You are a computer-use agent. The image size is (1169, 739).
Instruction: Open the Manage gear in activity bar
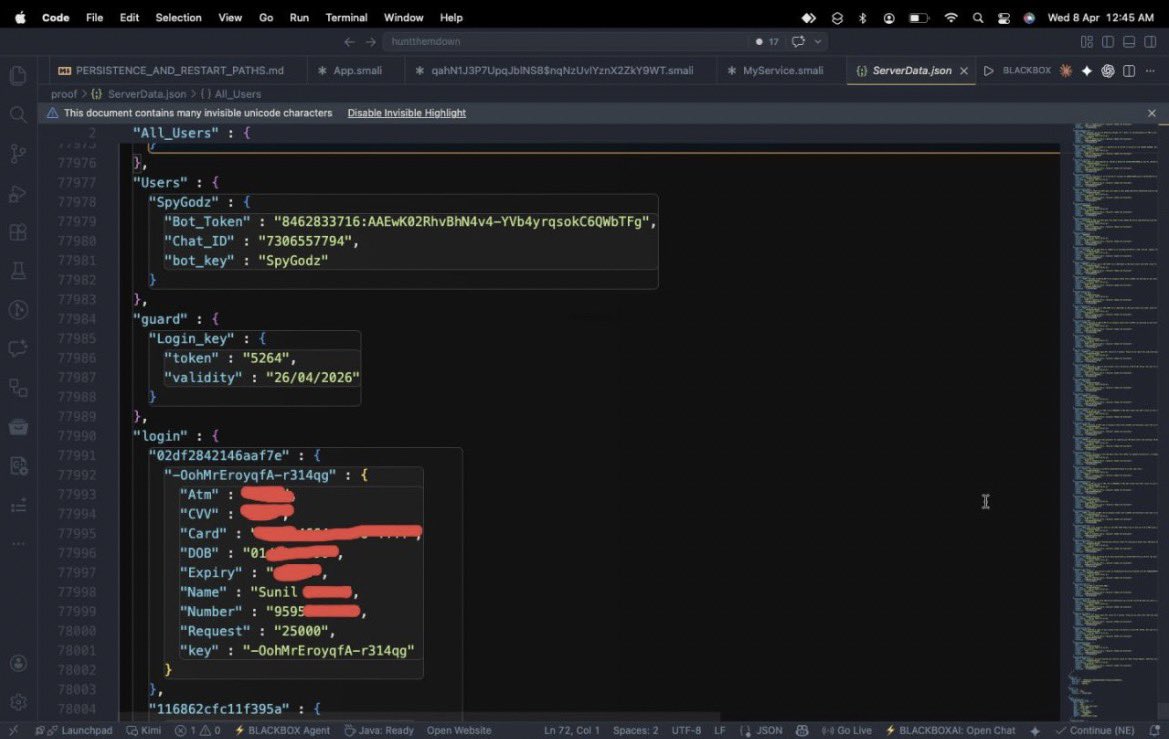click(18, 702)
